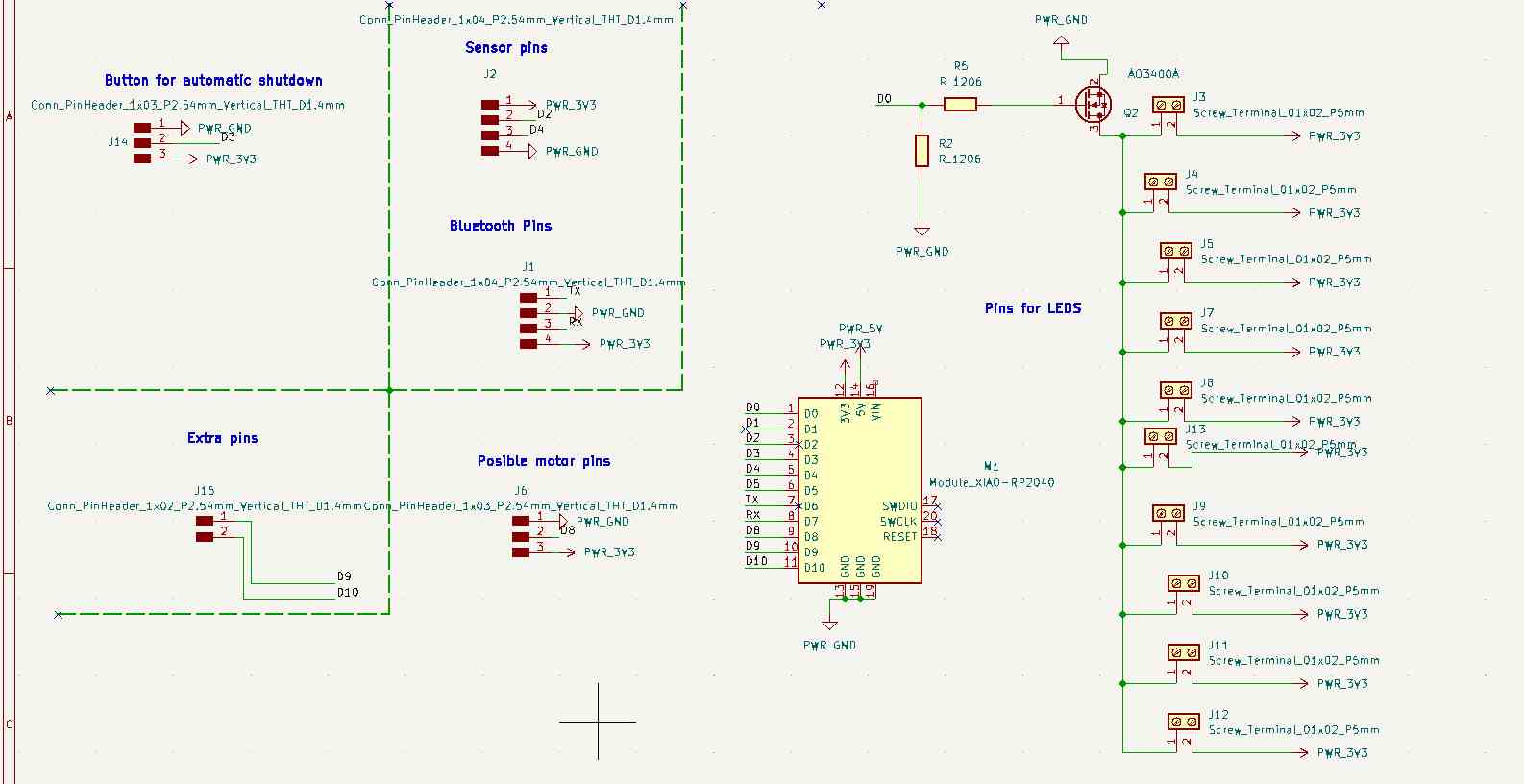Viewport: 1524px width, 784px height.
Task: Click the "J13" reference designator text
Action: click(x=1195, y=429)
